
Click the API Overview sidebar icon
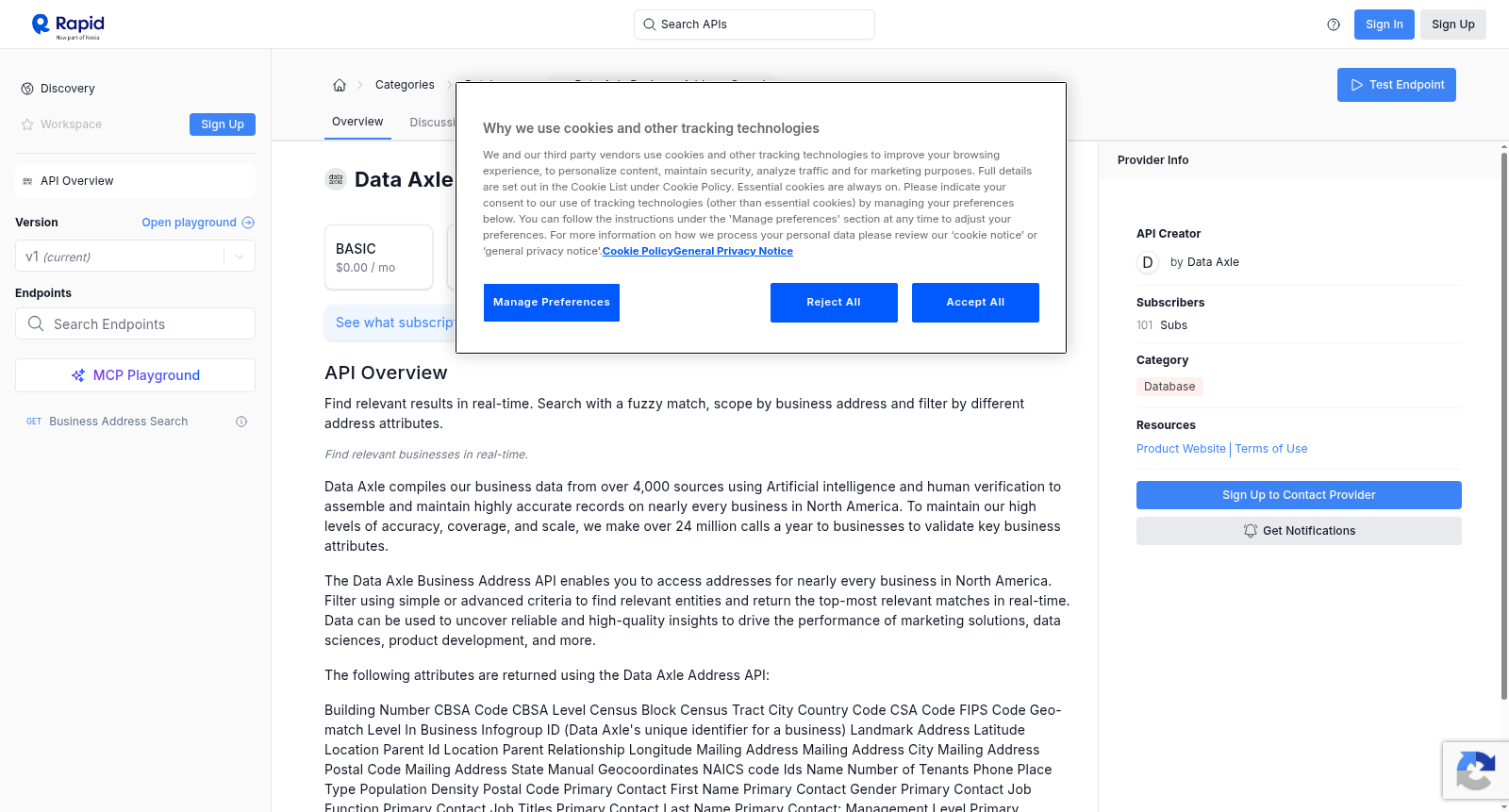(x=27, y=181)
